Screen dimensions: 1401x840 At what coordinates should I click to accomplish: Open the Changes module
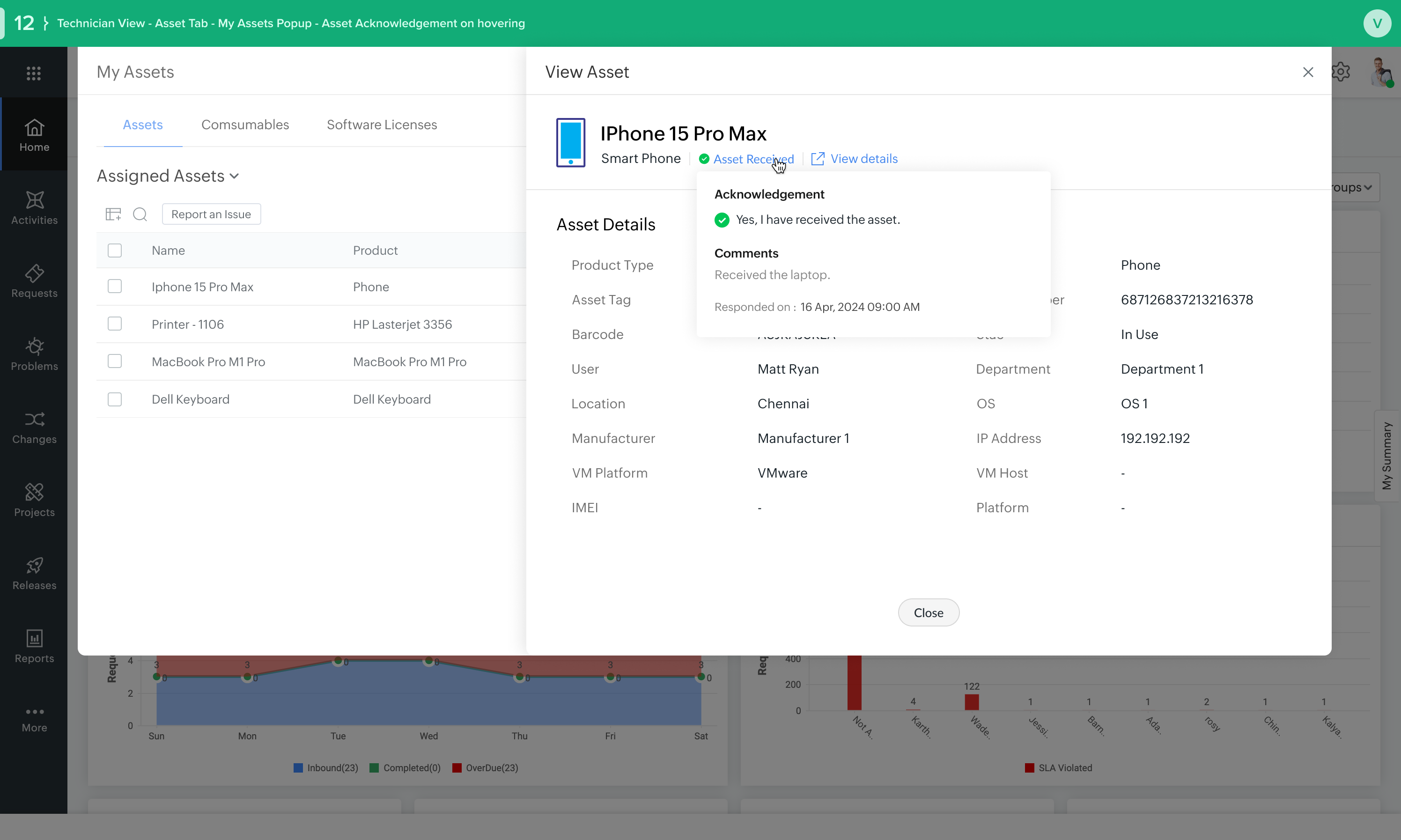pos(34,427)
